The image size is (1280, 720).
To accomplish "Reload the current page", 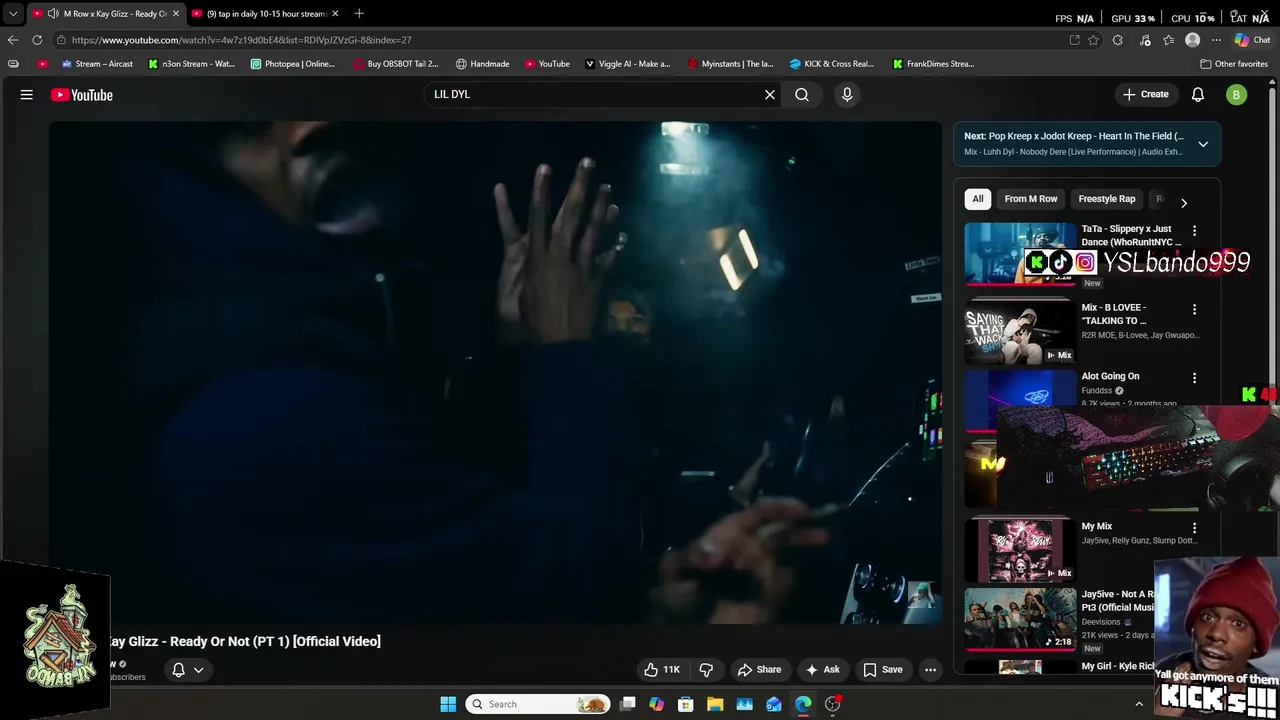I will [37, 40].
